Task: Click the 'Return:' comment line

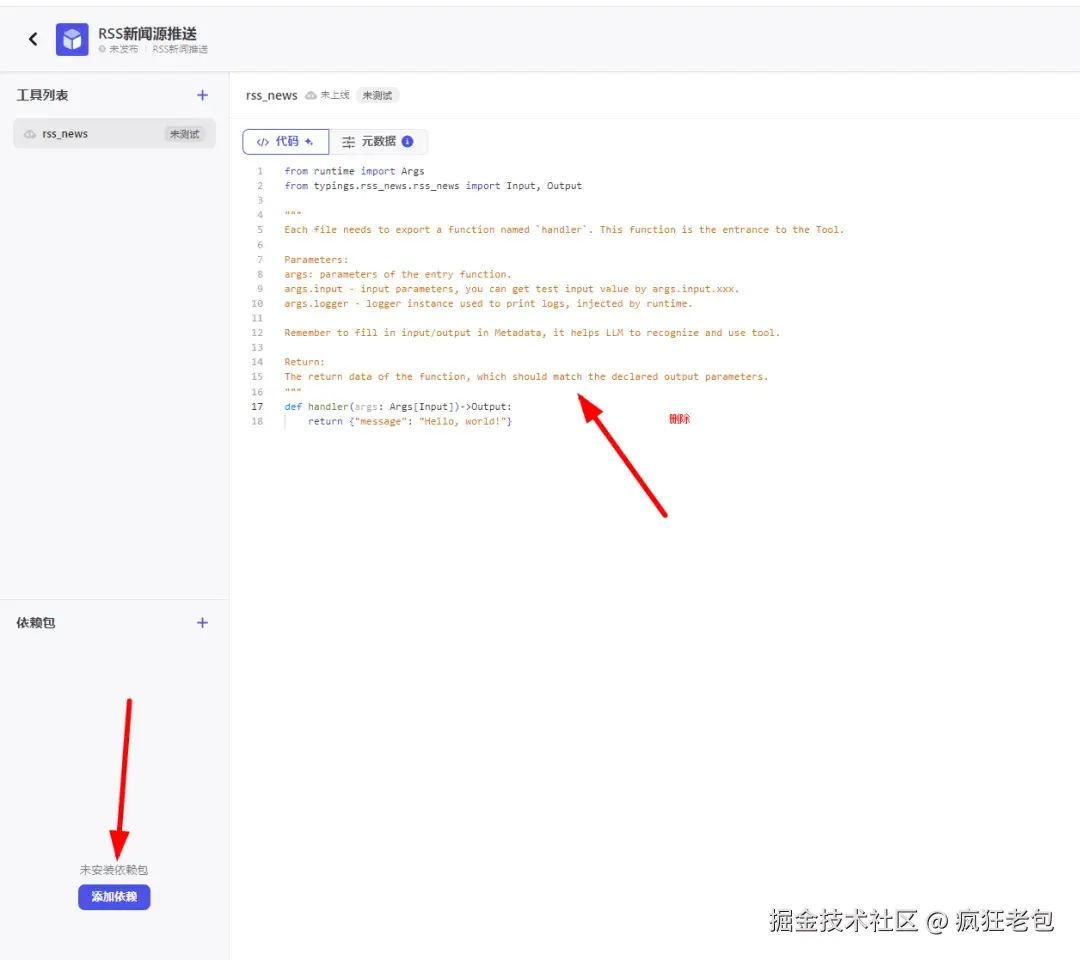Action: click(304, 362)
